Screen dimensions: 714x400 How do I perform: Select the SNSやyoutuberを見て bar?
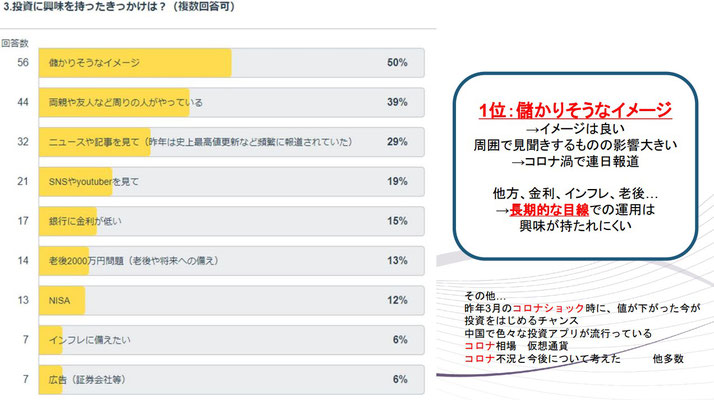[231, 181]
